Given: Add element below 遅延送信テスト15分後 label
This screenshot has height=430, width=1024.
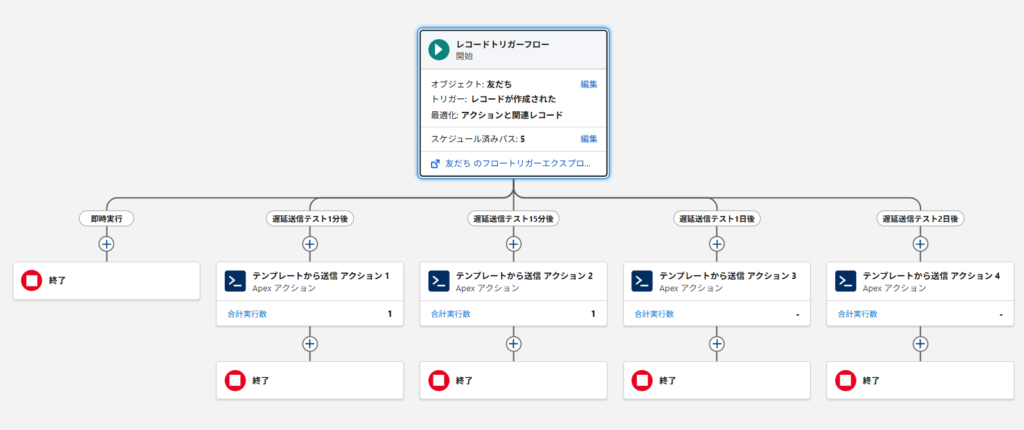Looking at the screenshot, I should tap(513, 243).
